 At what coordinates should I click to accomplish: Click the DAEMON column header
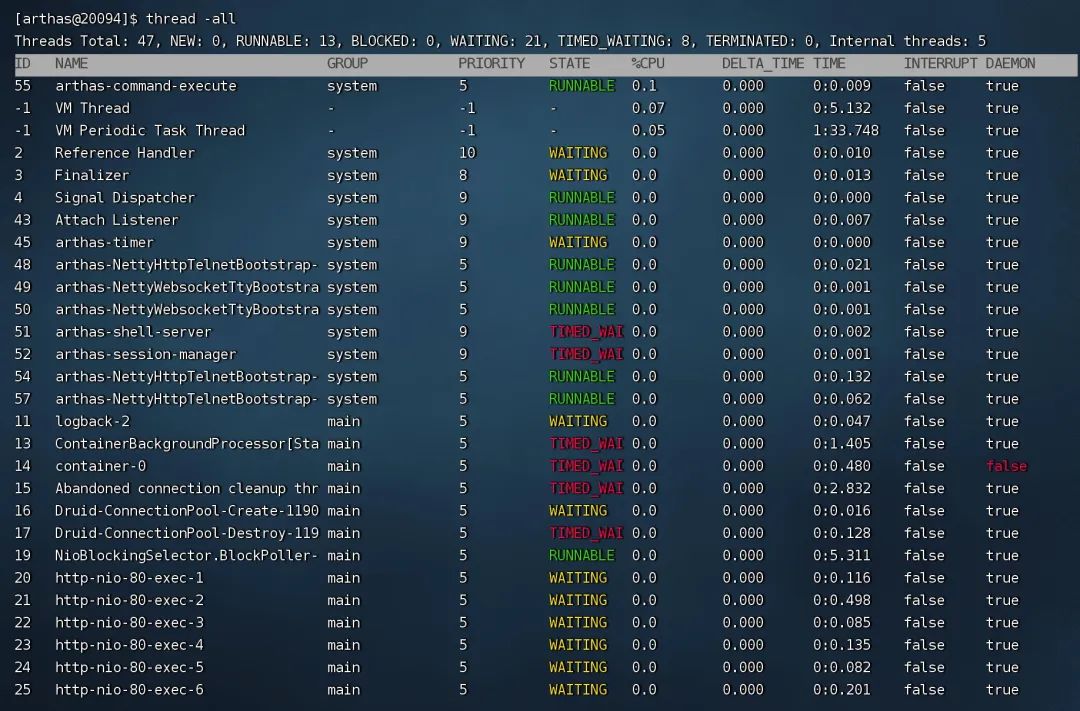(1010, 63)
